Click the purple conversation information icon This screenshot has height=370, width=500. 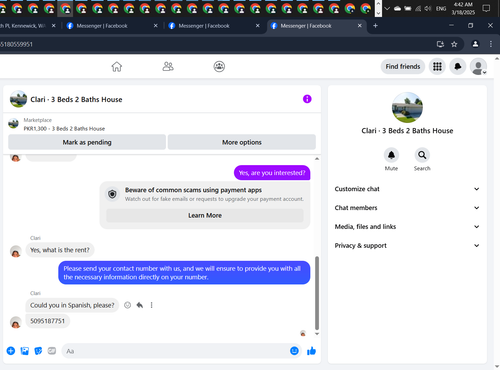pyautogui.click(x=307, y=99)
